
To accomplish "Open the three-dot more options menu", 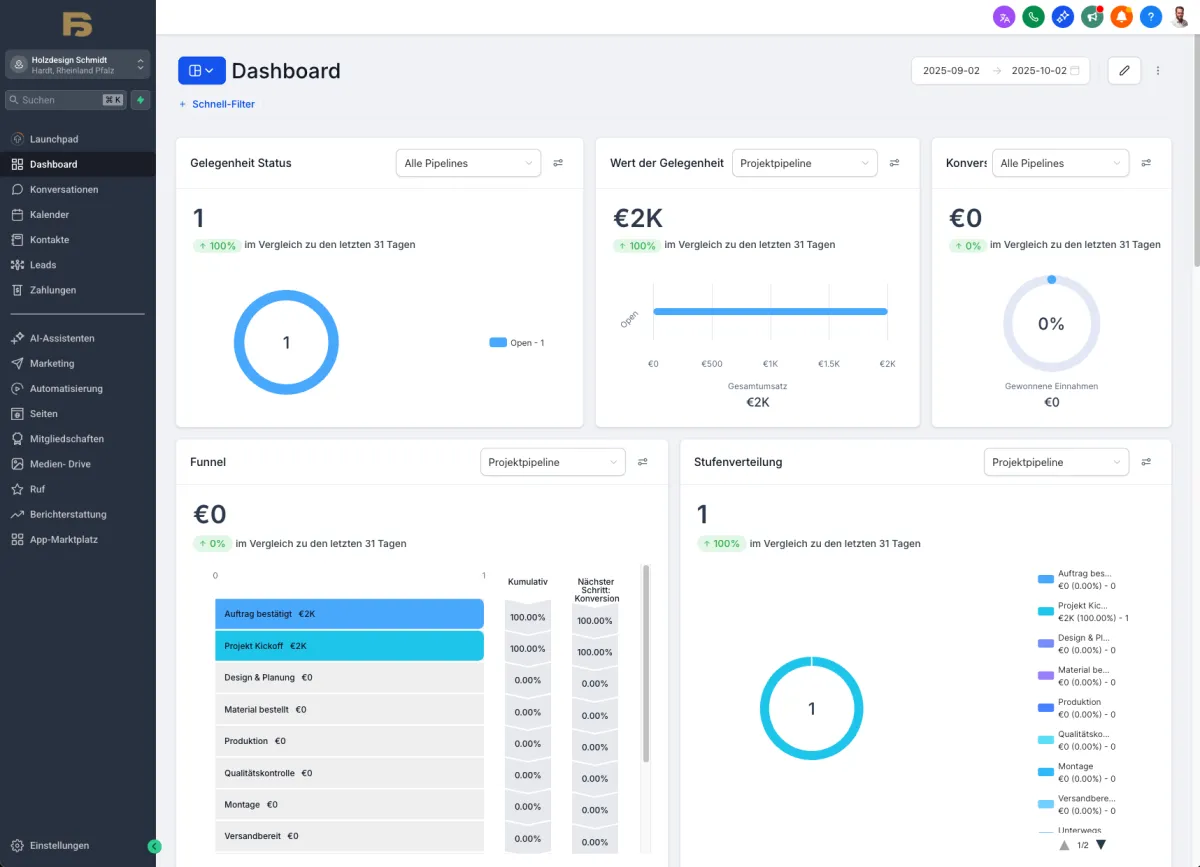I will (x=1158, y=71).
